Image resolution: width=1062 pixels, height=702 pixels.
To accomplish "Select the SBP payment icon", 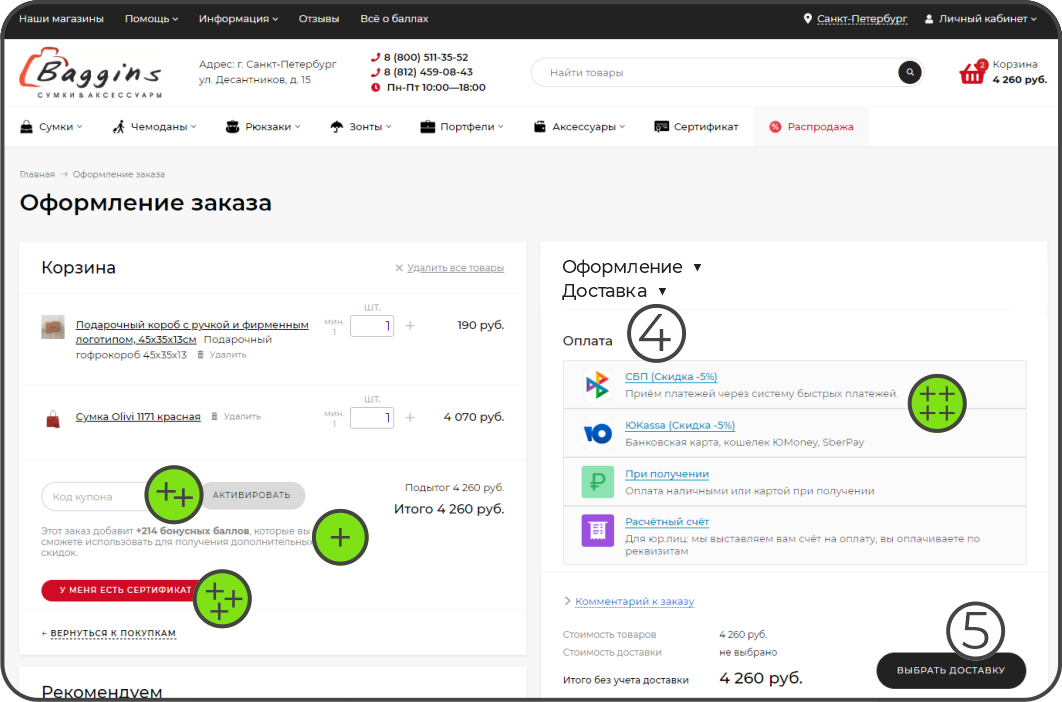I will [597, 384].
